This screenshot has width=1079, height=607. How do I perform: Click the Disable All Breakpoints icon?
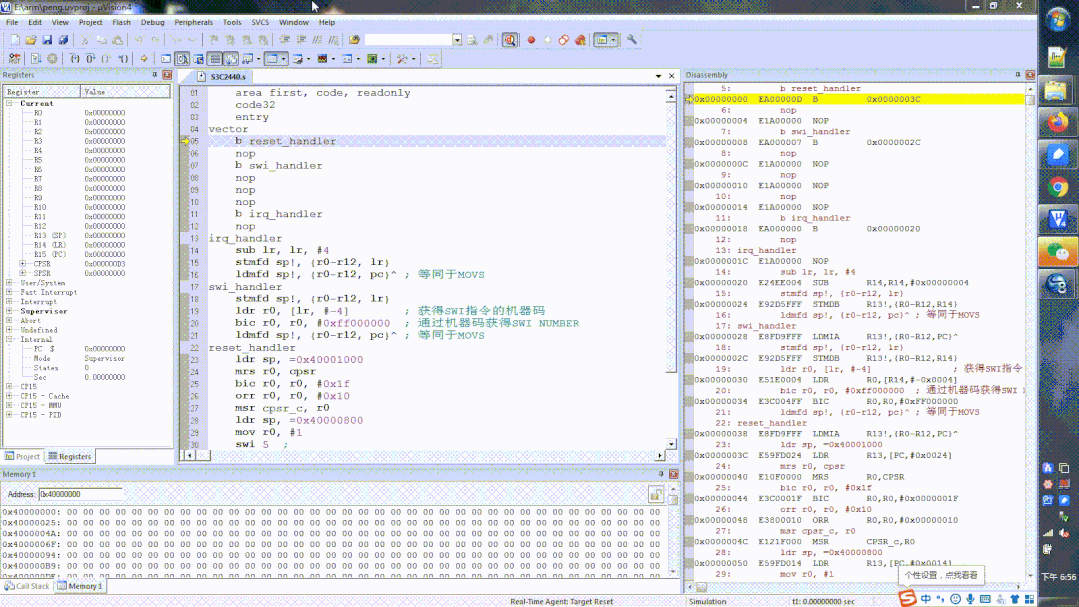(x=564, y=40)
